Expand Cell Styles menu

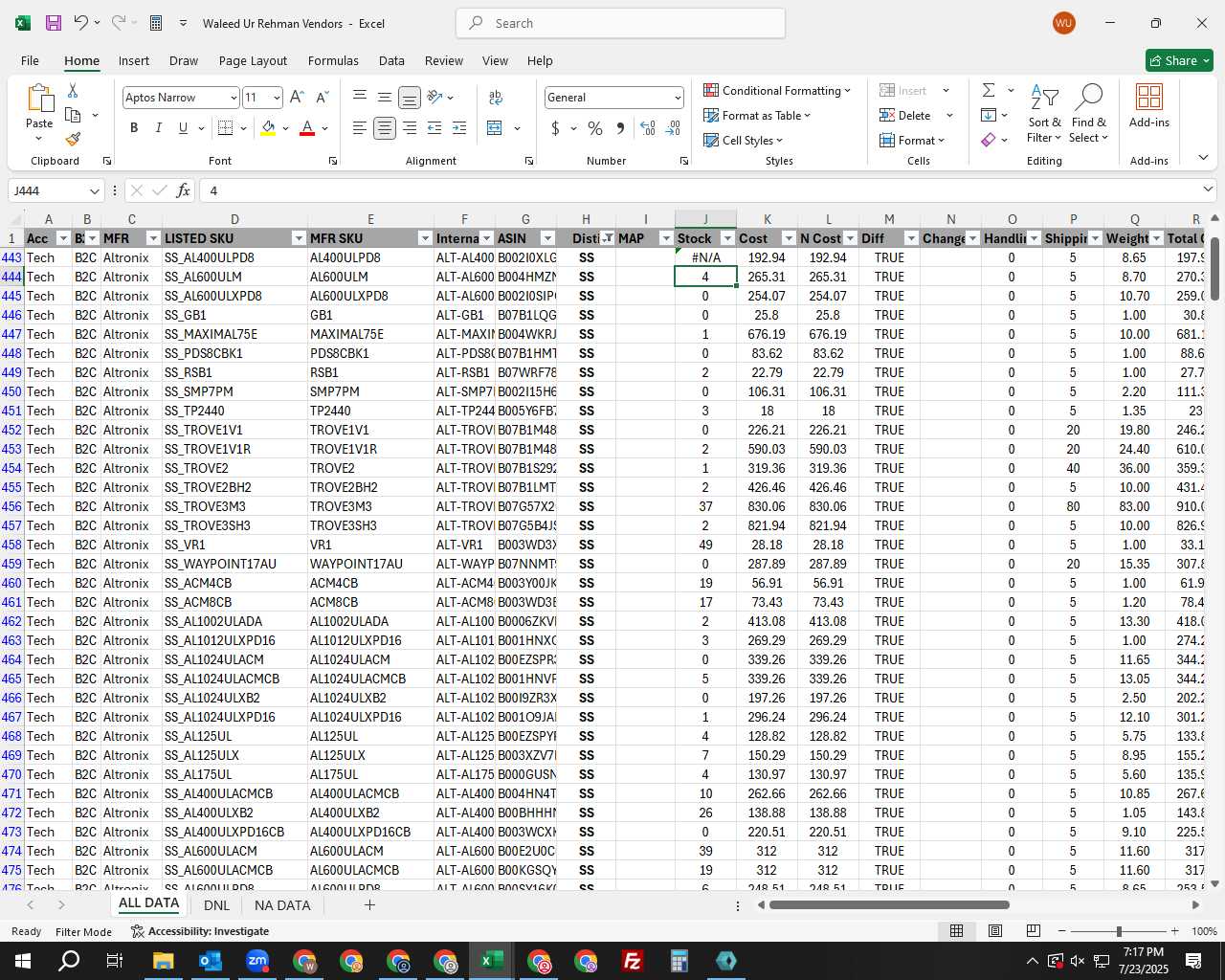(743, 140)
